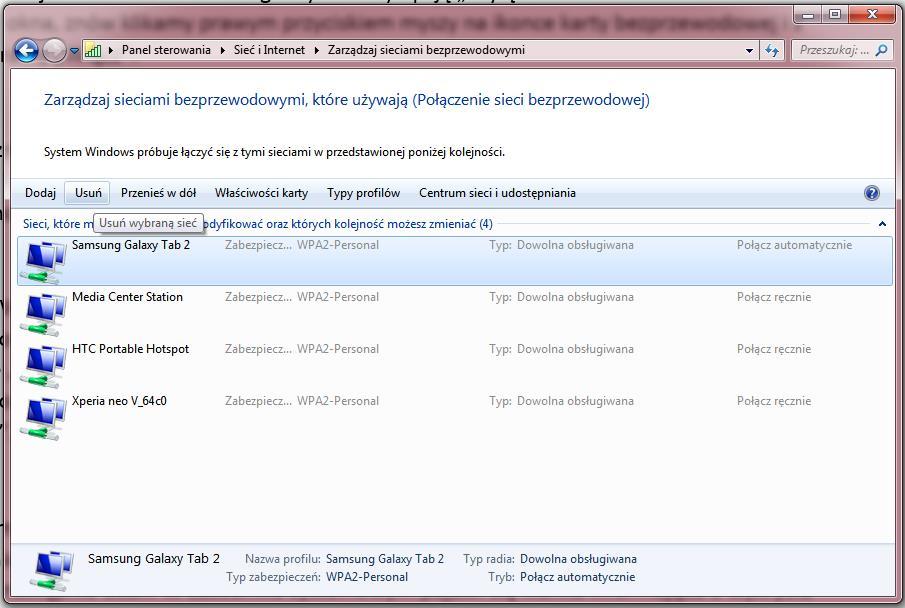Minimize the window
Image resolution: width=905 pixels, height=608 pixels.
[x=808, y=14]
